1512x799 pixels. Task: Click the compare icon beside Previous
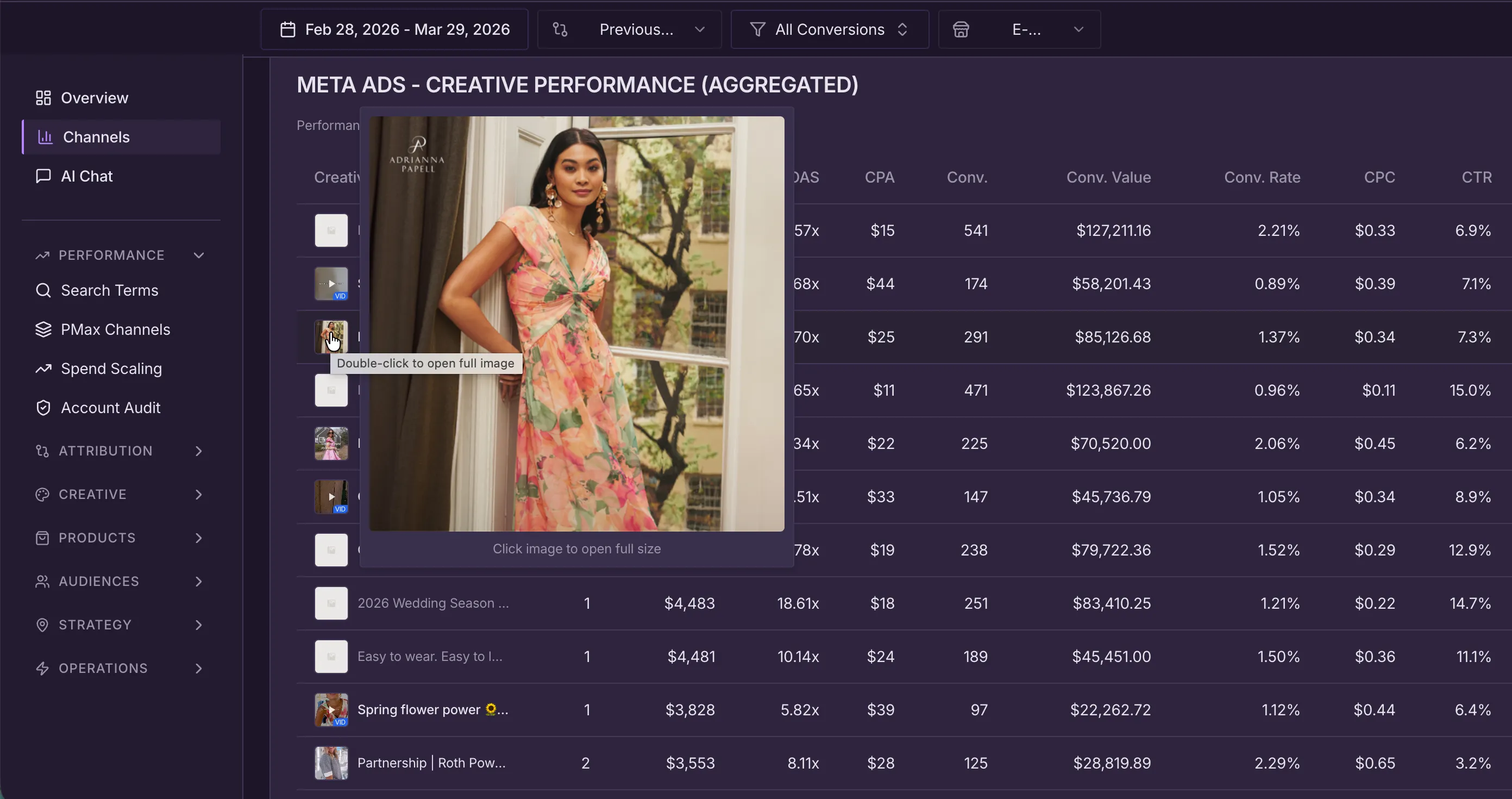[x=560, y=29]
